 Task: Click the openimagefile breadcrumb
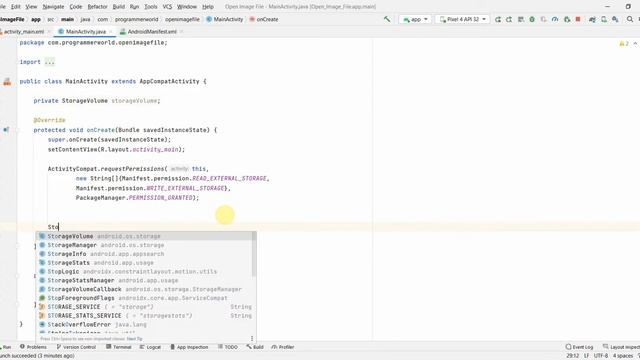182,19
